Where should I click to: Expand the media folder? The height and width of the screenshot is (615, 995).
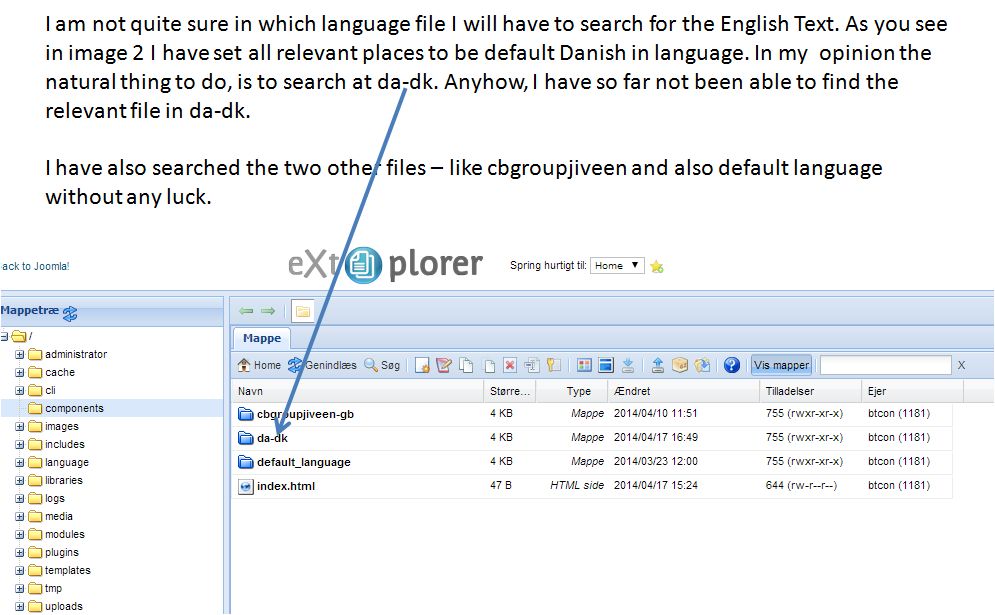click(20, 517)
